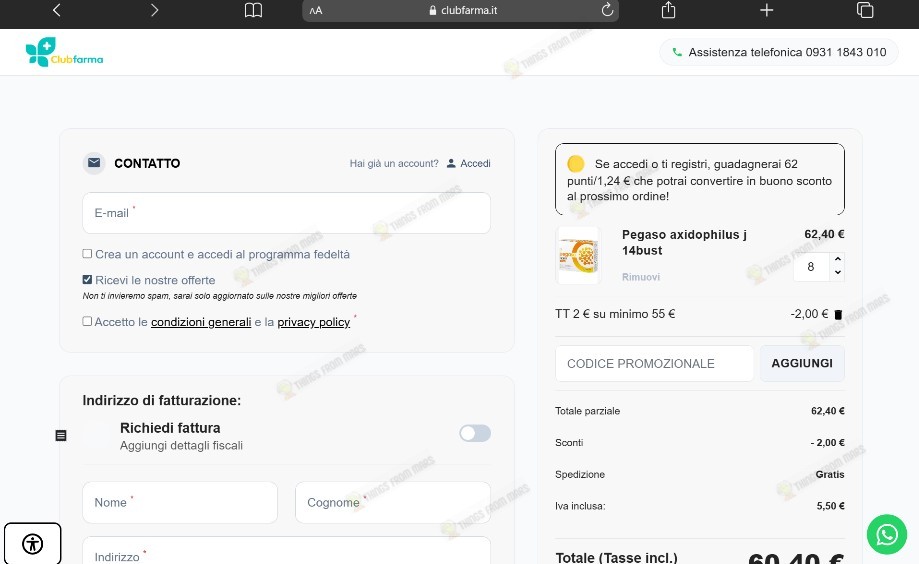Open the Safari bookmarks book icon
The image size is (919, 564).
pos(253,10)
